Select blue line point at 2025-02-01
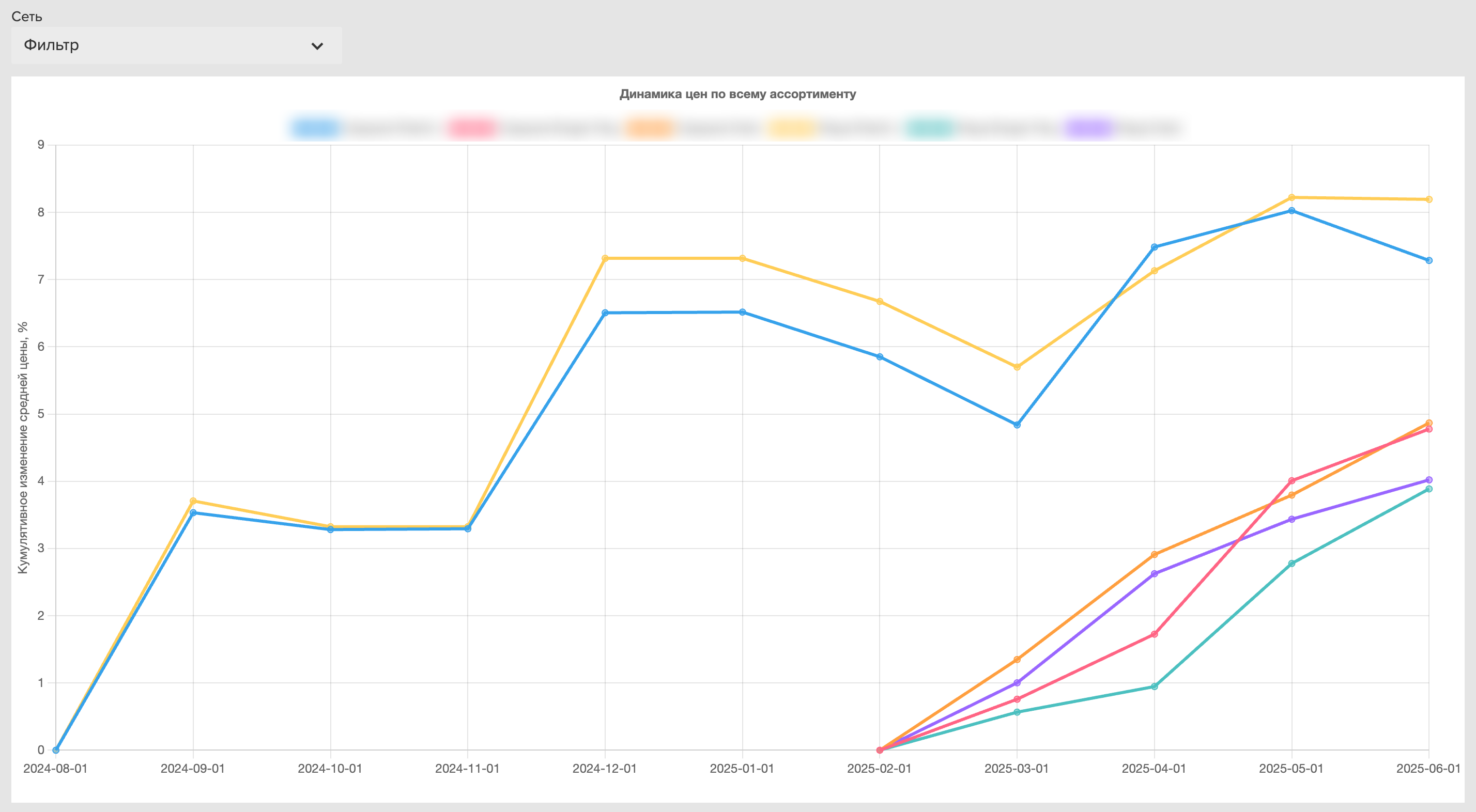 (x=880, y=357)
